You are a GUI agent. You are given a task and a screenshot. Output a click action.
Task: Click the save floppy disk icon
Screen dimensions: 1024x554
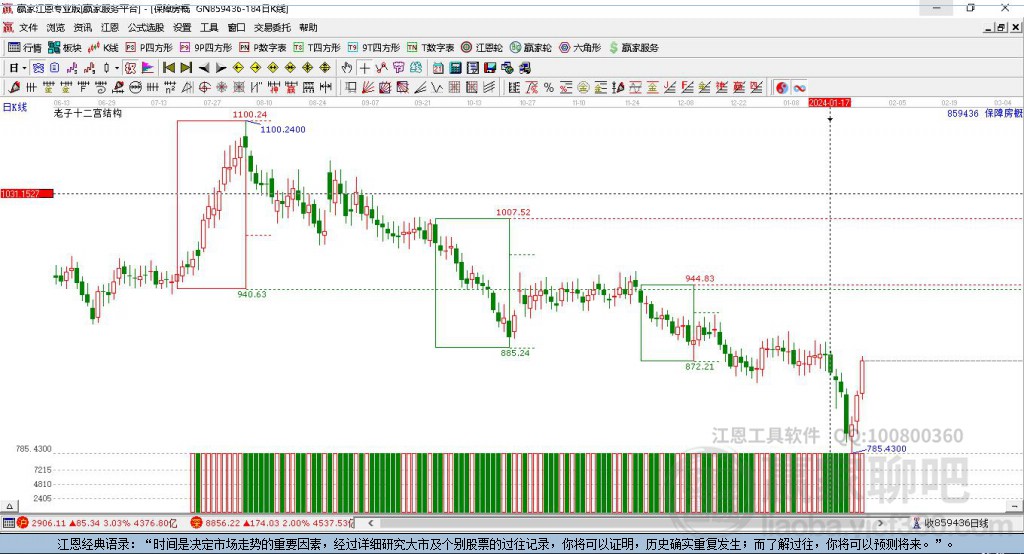(490, 68)
